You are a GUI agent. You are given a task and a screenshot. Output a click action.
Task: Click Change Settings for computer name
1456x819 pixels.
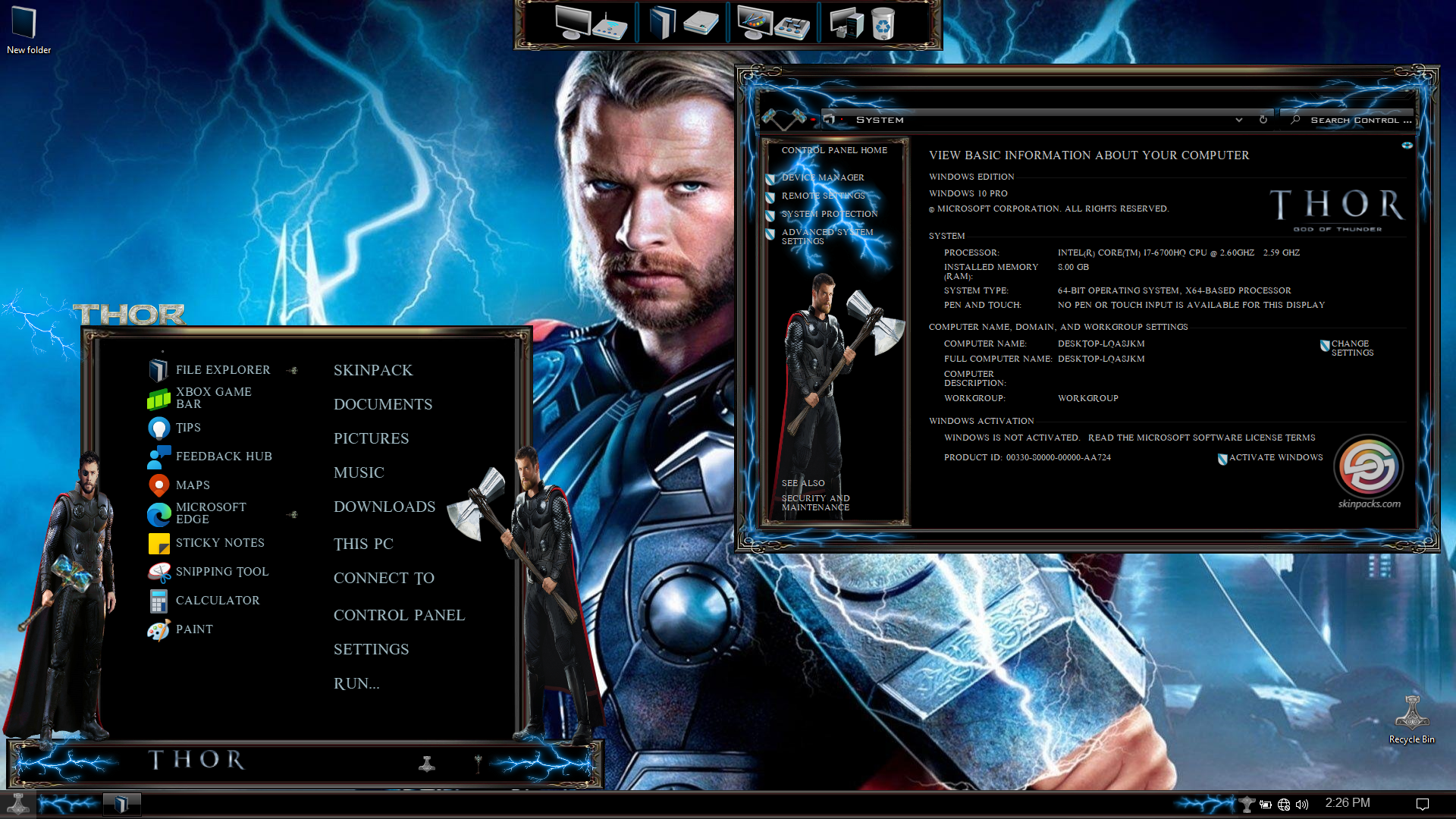(1351, 348)
